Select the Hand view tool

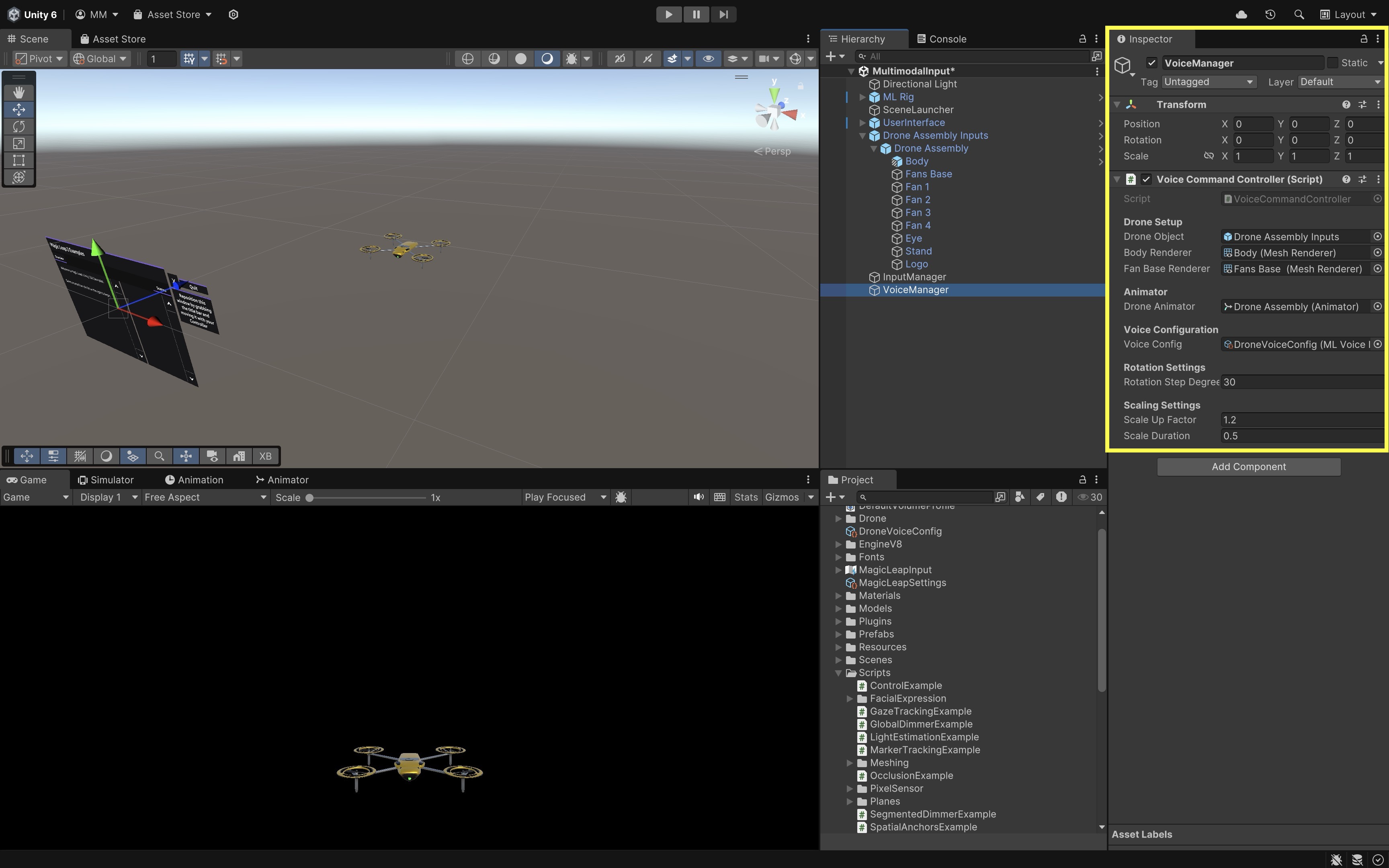[18, 92]
